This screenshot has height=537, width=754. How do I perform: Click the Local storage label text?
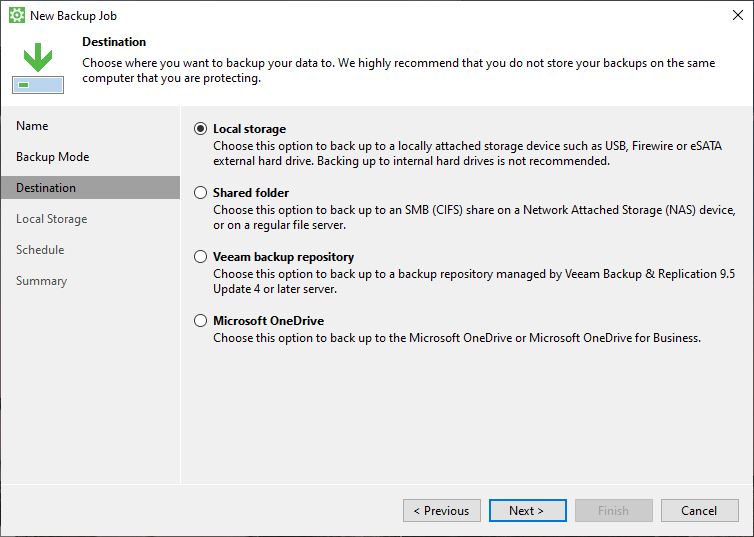249,129
